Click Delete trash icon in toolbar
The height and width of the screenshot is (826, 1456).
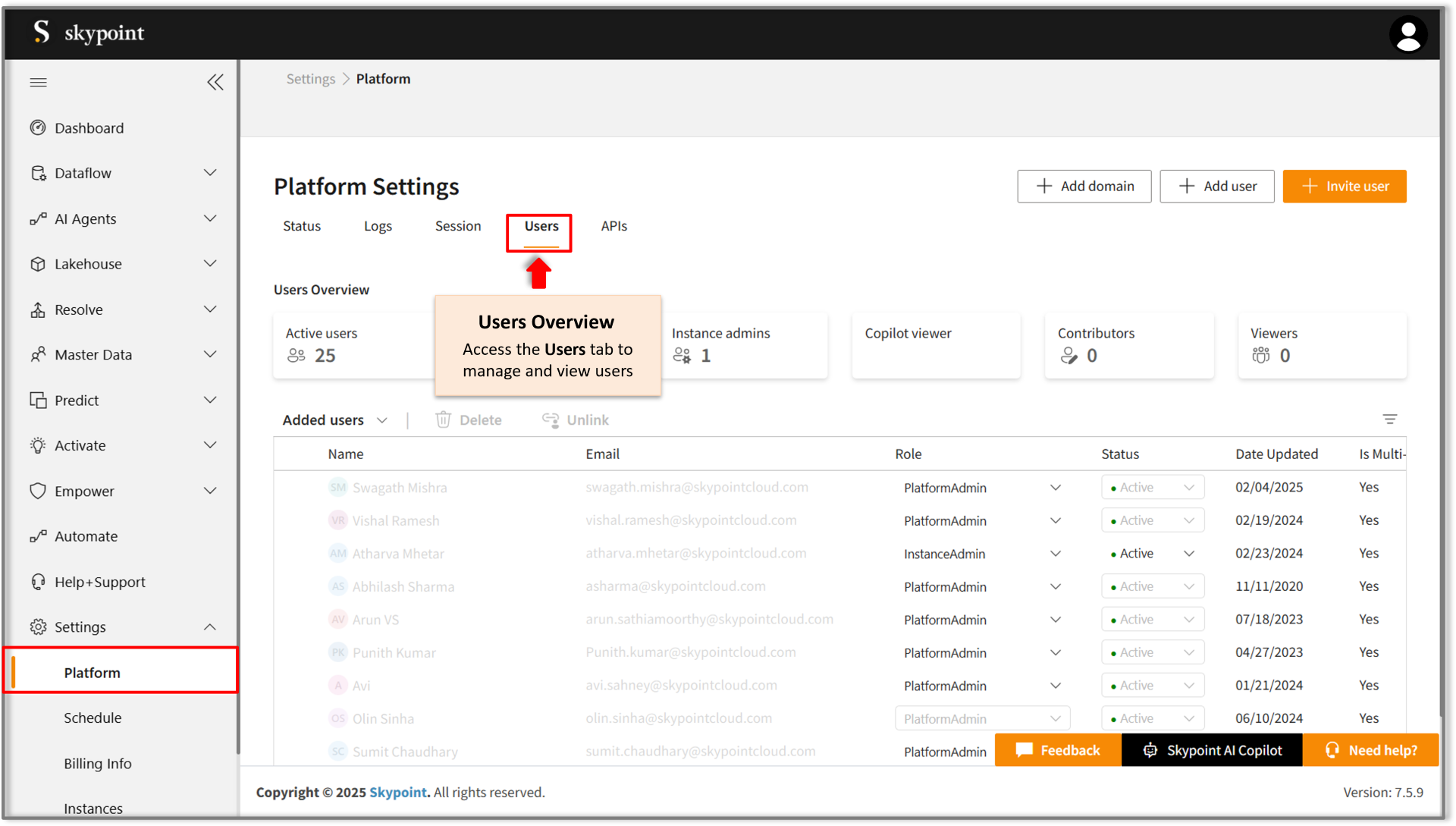tap(444, 419)
